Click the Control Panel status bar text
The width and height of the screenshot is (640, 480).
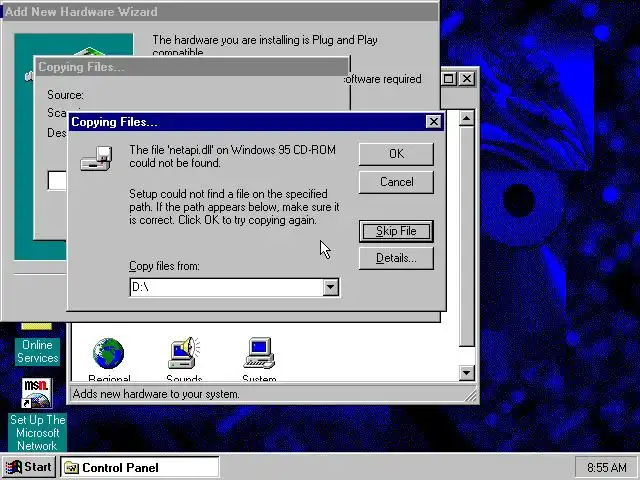(x=156, y=394)
